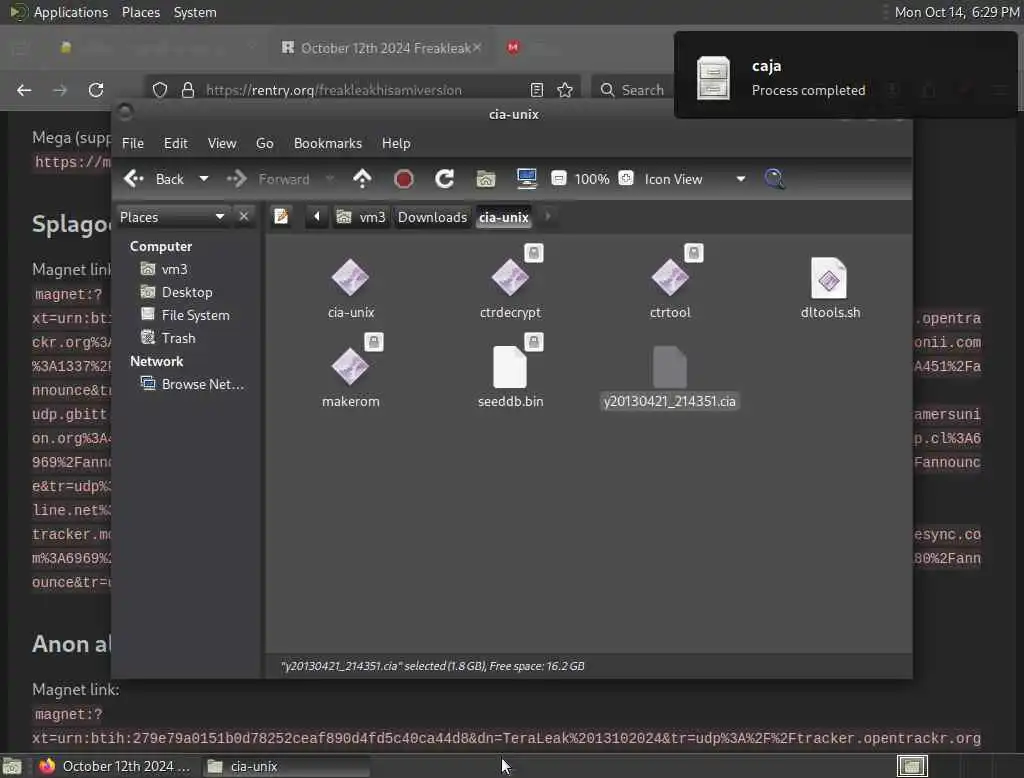Click the right path bar scroll arrow
Screen dimensions: 1024x778
(x=547, y=216)
